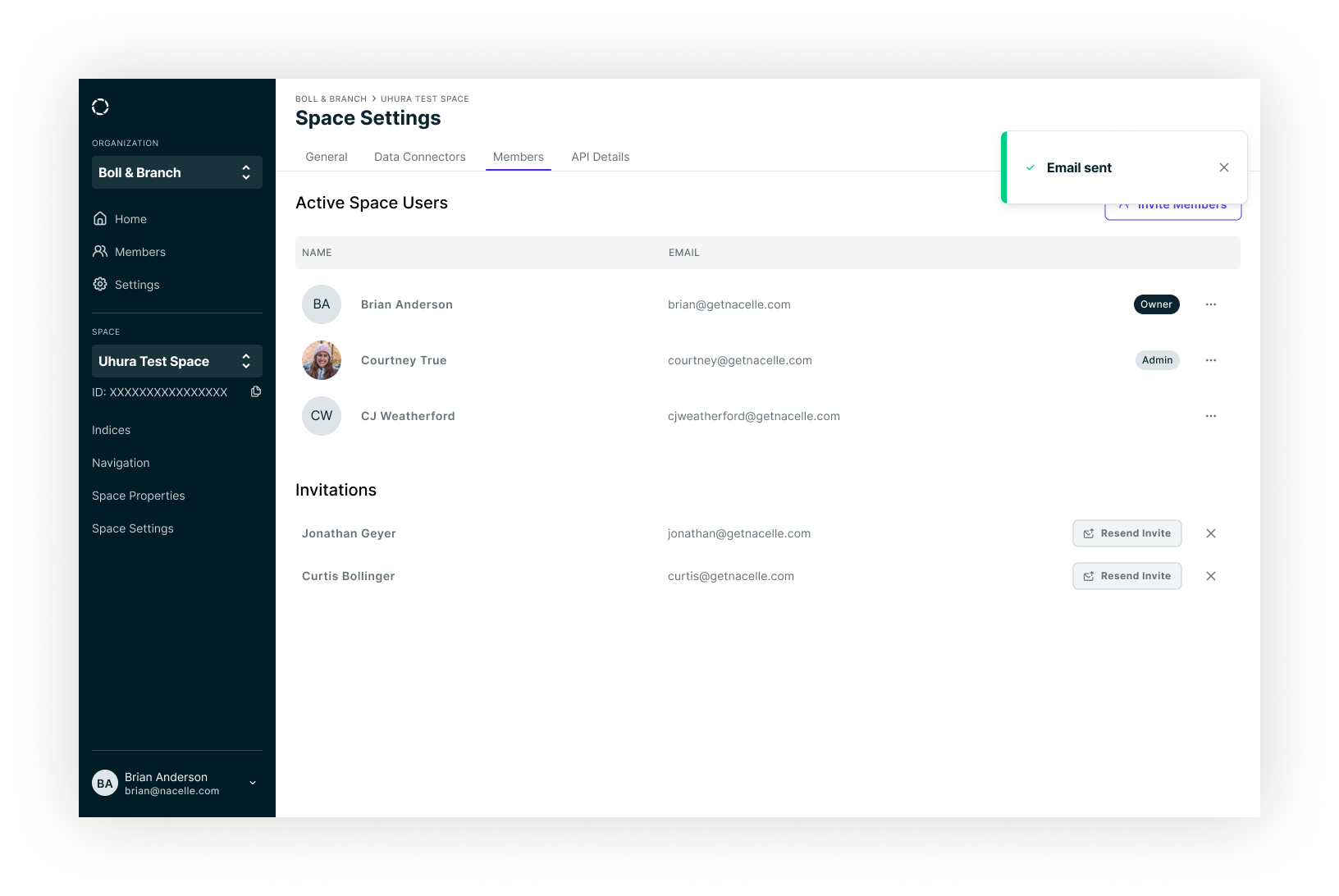Select the Members tab
The image size is (1339, 896).
(x=519, y=157)
